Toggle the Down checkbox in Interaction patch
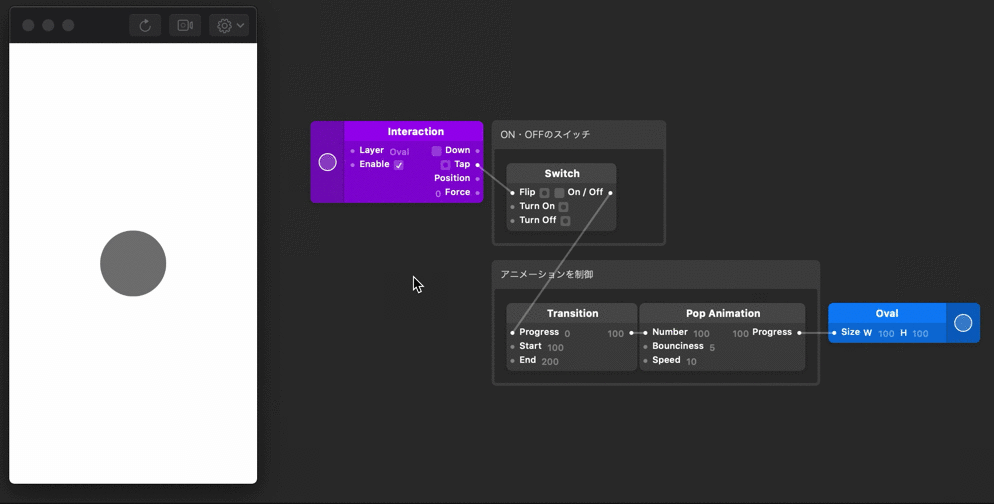This screenshot has width=994, height=504. pos(437,151)
